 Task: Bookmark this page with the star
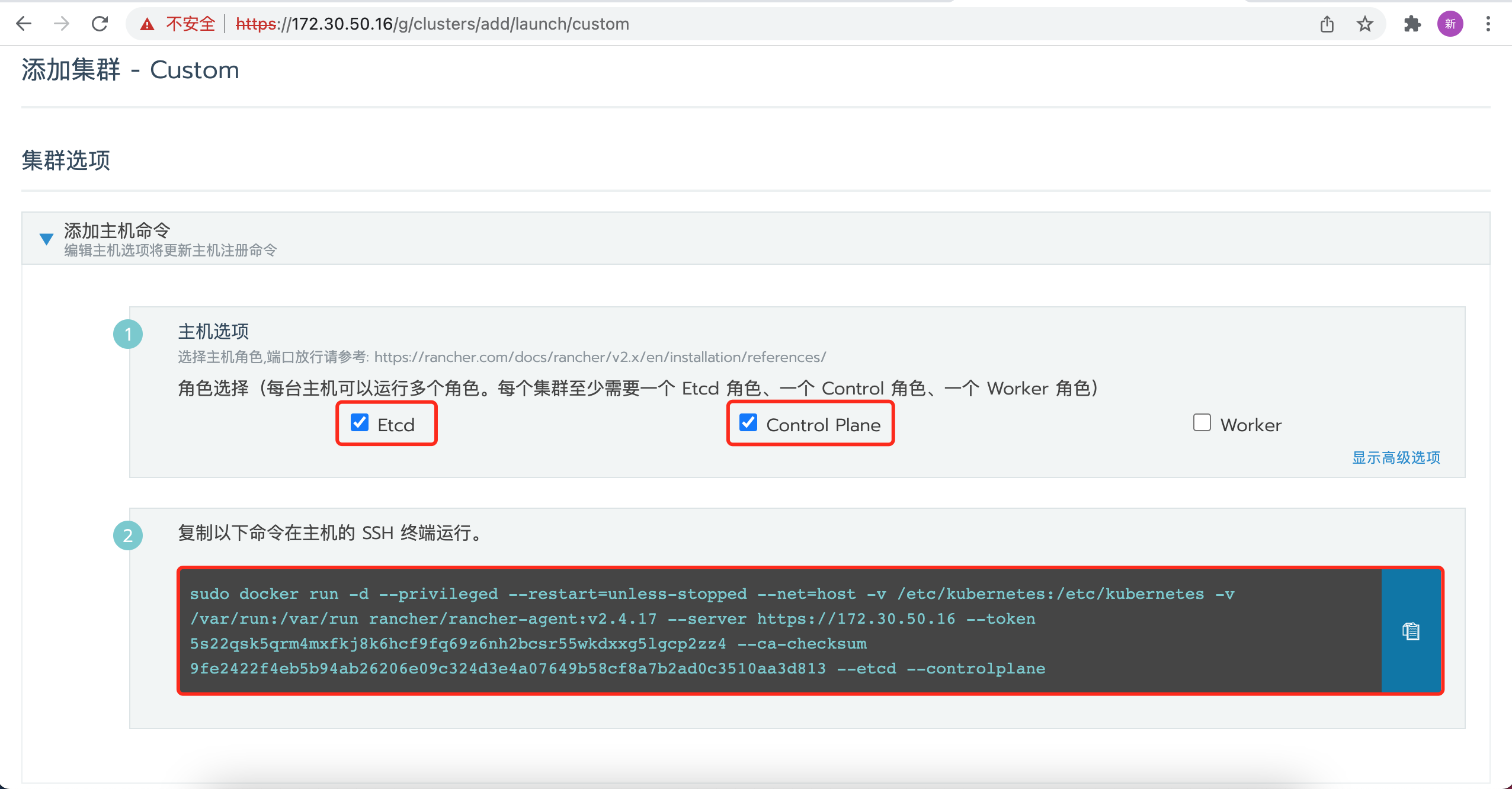(1365, 24)
